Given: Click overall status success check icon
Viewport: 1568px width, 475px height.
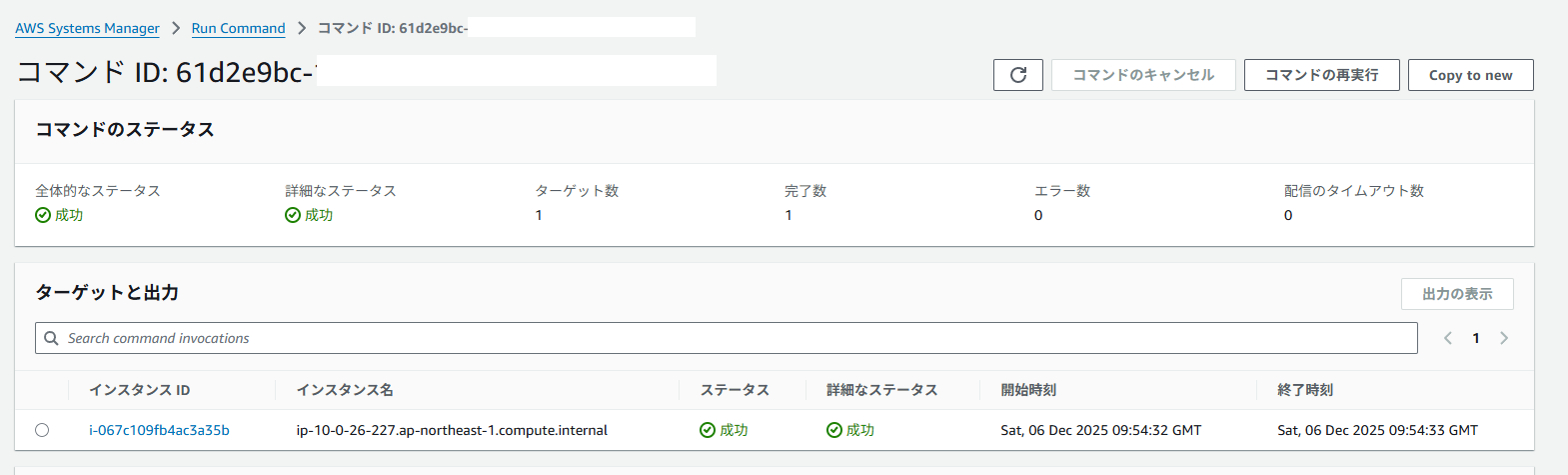Looking at the screenshot, I should pyautogui.click(x=43, y=215).
